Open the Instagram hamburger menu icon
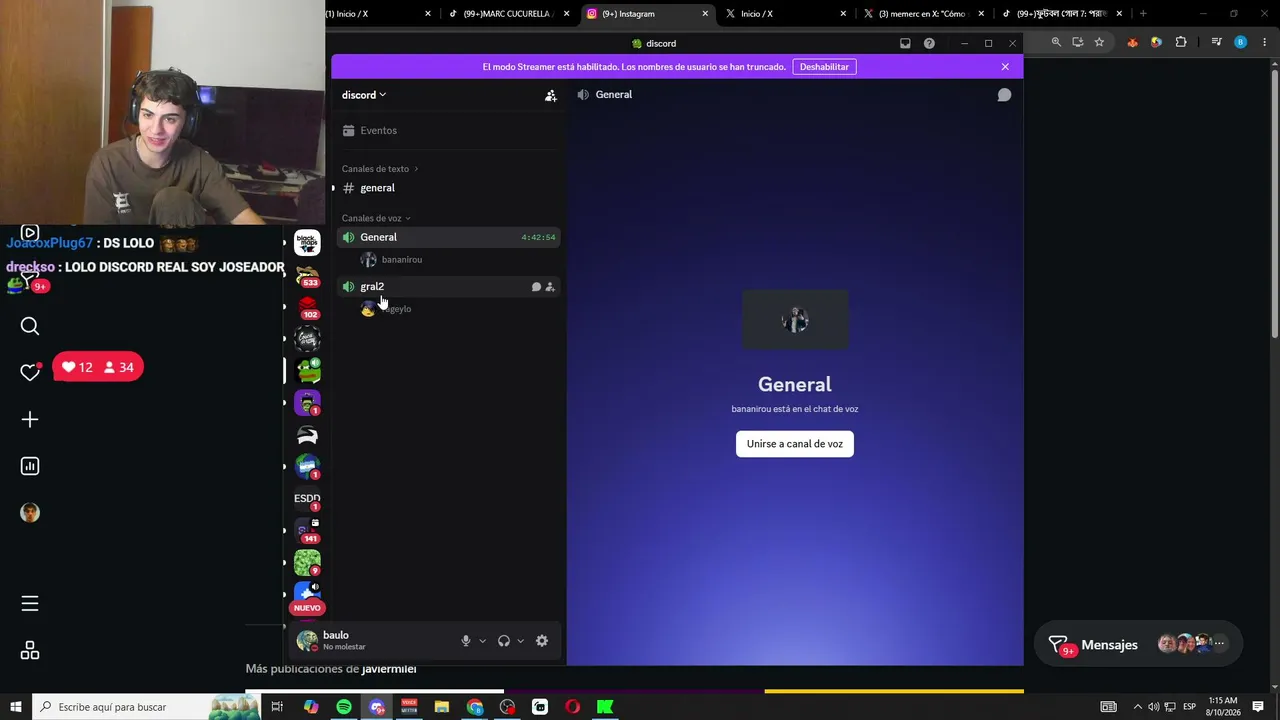The image size is (1280, 720). [x=30, y=603]
